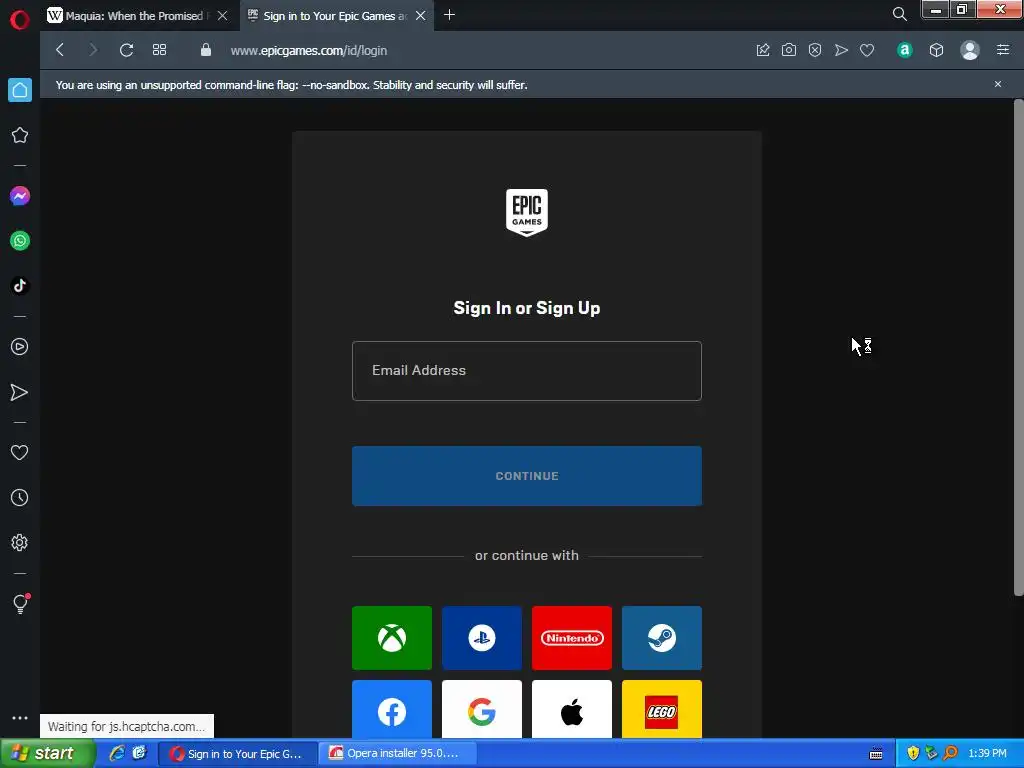This screenshot has height=768, width=1024.
Task: Open ad blocker shield icon
Action: 815,50
